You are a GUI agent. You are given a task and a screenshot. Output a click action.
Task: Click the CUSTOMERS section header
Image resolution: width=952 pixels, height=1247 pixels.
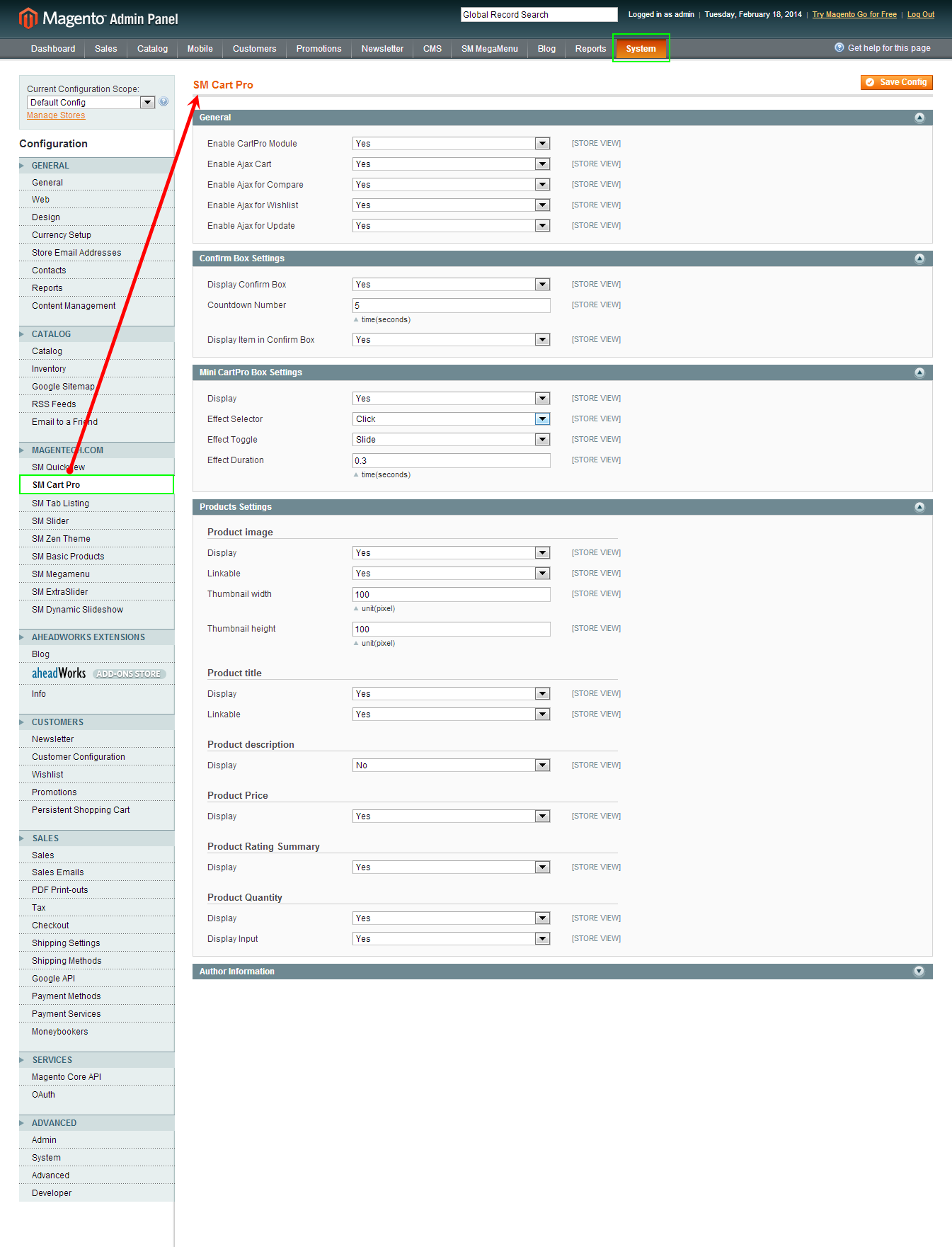(x=96, y=722)
